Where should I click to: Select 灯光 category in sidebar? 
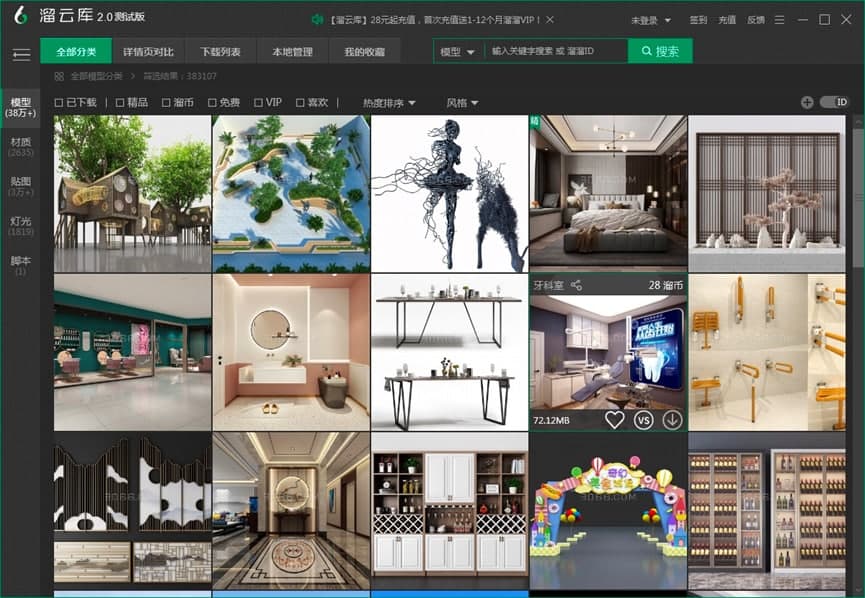pyautogui.click(x=20, y=226)
